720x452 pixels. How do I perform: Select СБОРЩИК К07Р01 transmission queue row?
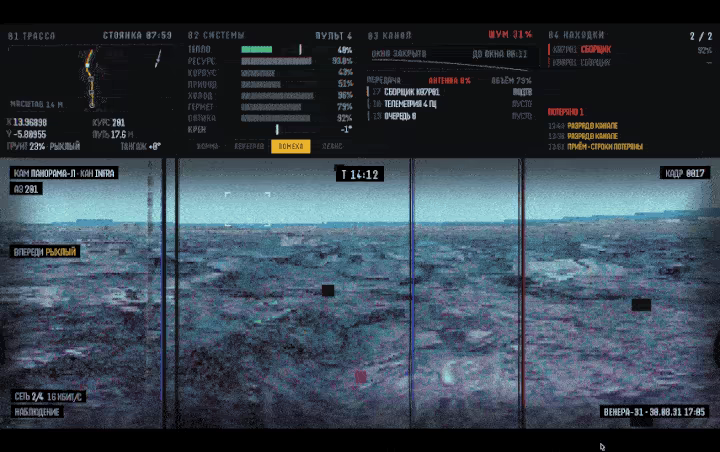pyautogui.click(x=450, y=92)
